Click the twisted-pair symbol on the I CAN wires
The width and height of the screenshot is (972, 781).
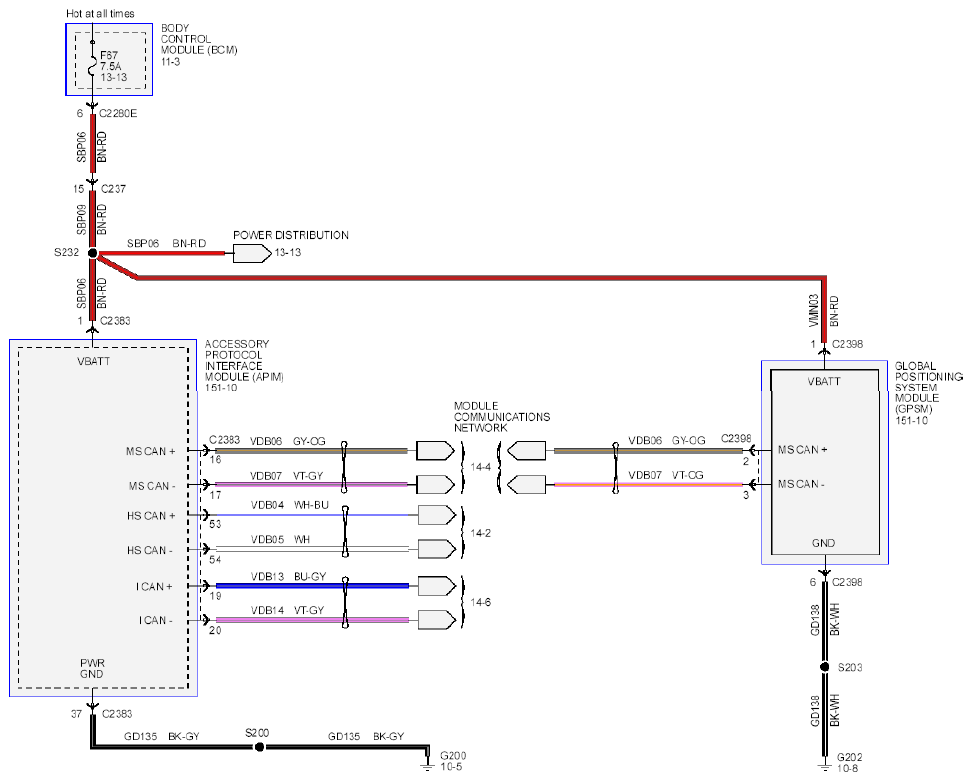345,602
